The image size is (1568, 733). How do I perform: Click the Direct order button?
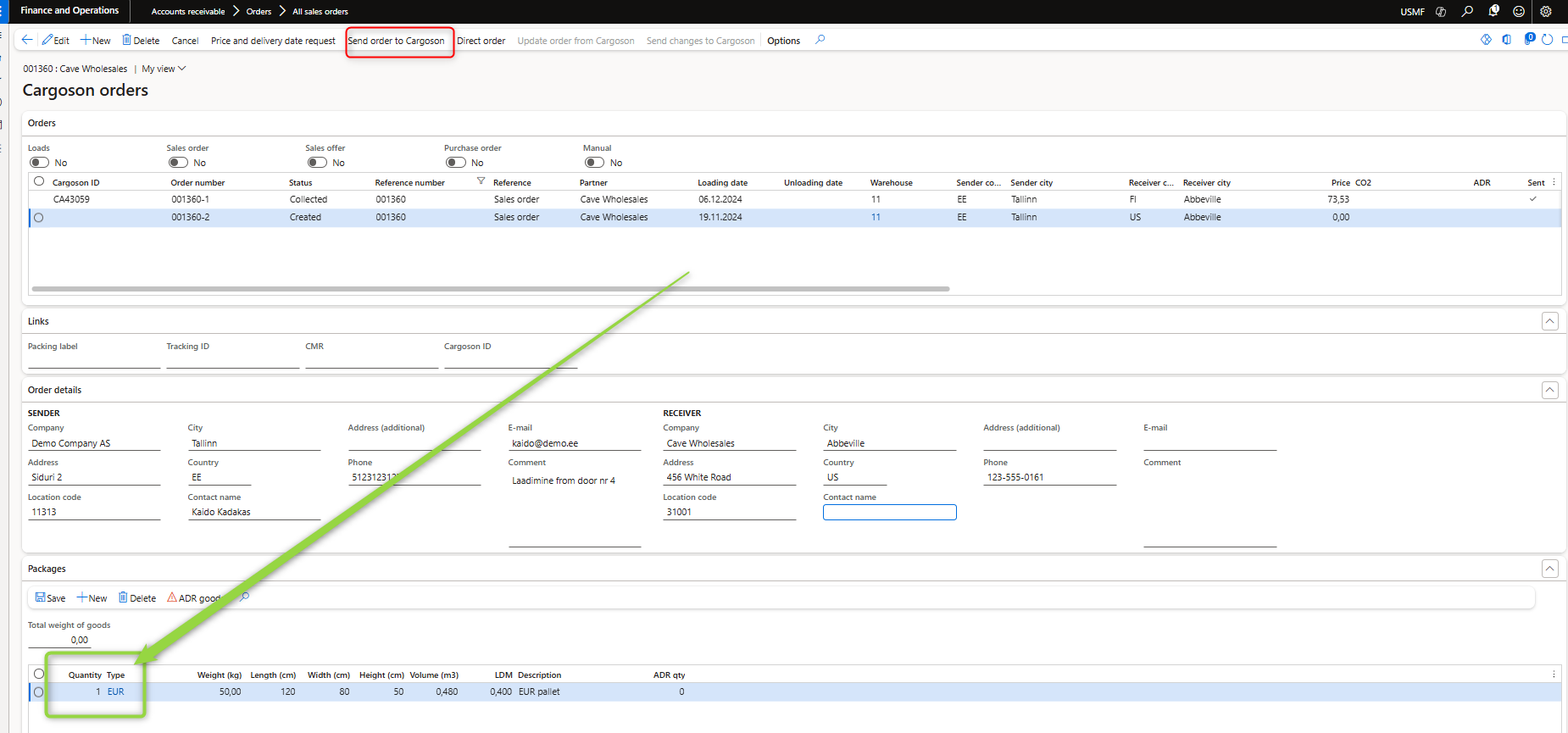pos(481,41)
